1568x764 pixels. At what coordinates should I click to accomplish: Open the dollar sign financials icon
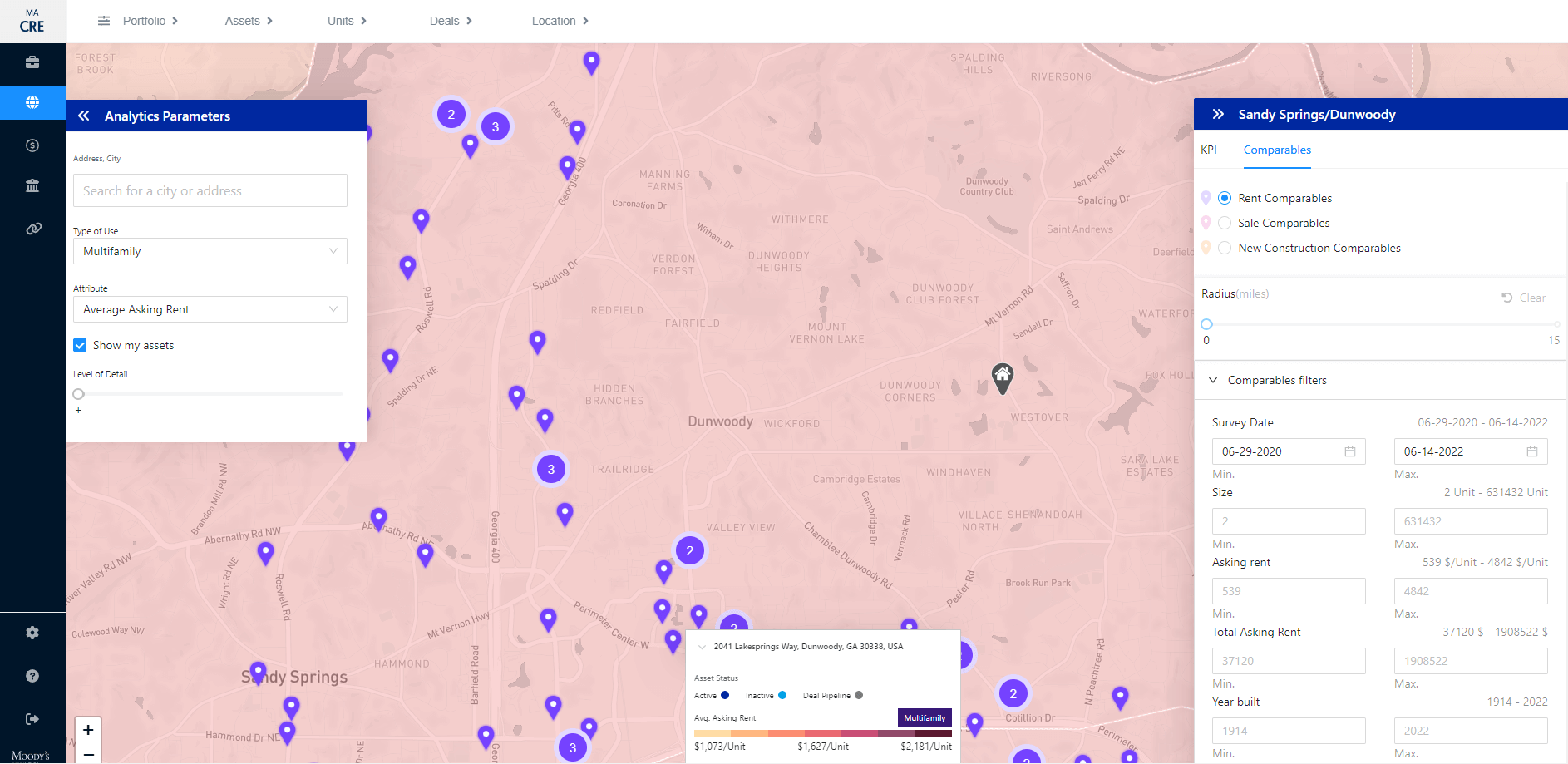(x=32, y=145)
